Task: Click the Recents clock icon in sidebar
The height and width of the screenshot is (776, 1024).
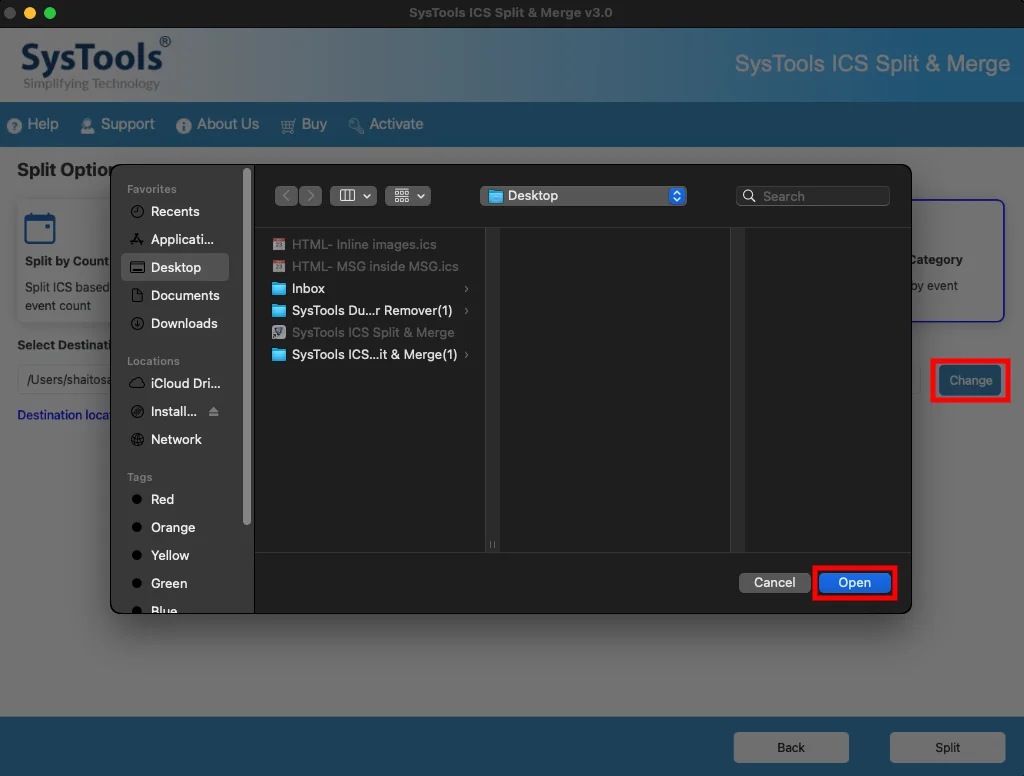Action: (137, 212)
